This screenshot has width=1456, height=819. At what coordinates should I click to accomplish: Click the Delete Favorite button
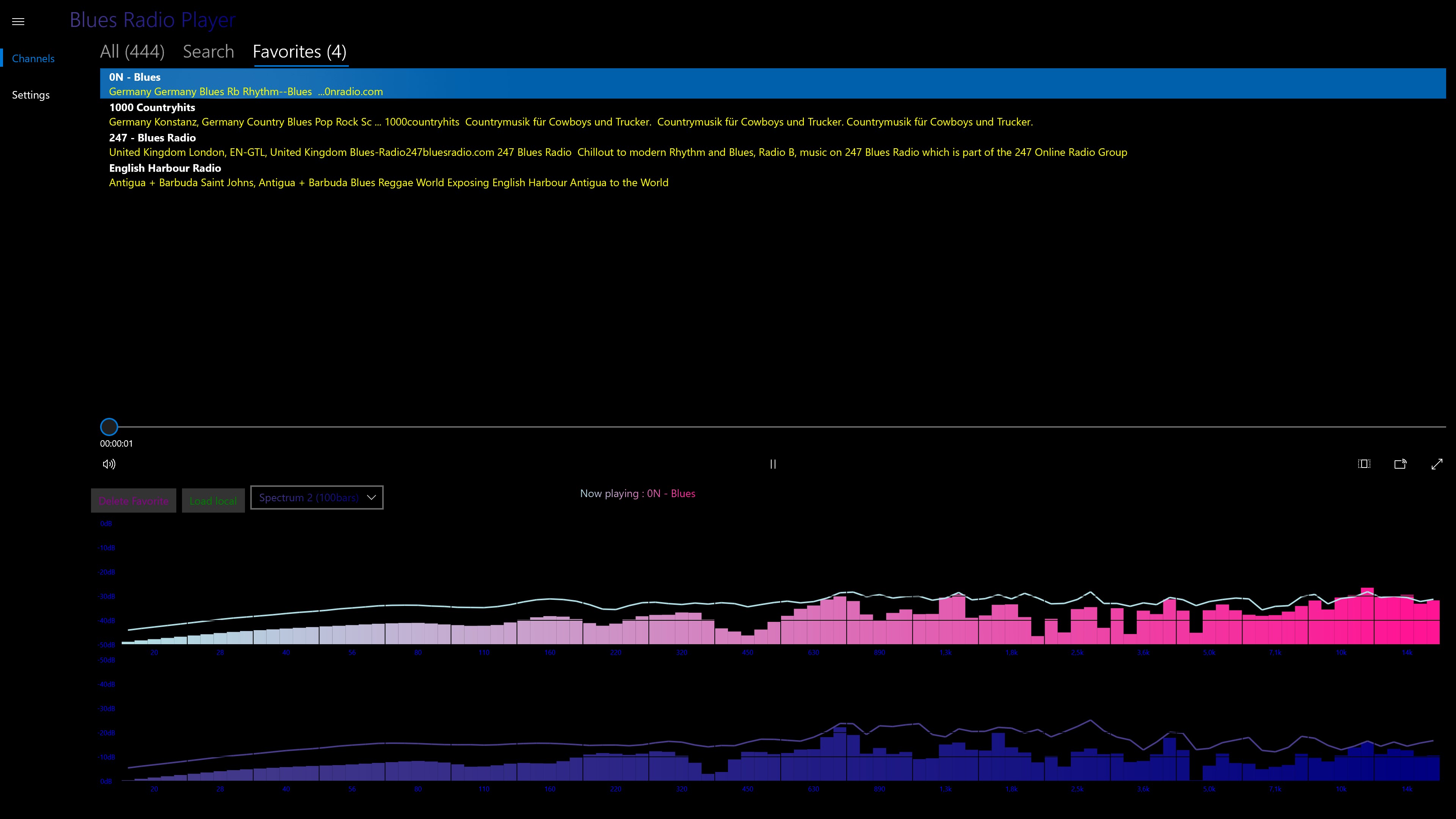point(133,501)
